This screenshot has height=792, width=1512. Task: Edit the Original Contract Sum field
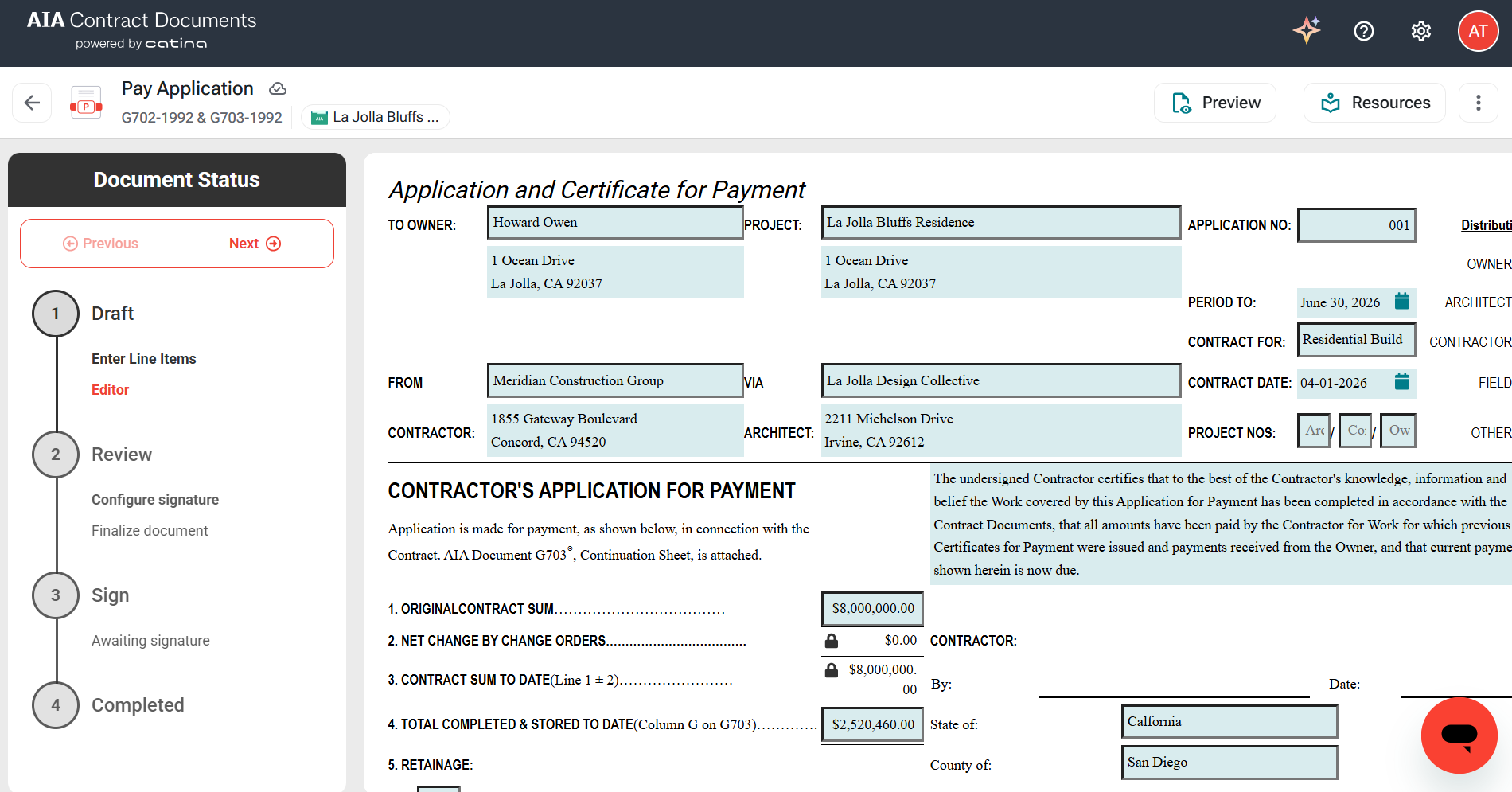click(x=872, y=609)
